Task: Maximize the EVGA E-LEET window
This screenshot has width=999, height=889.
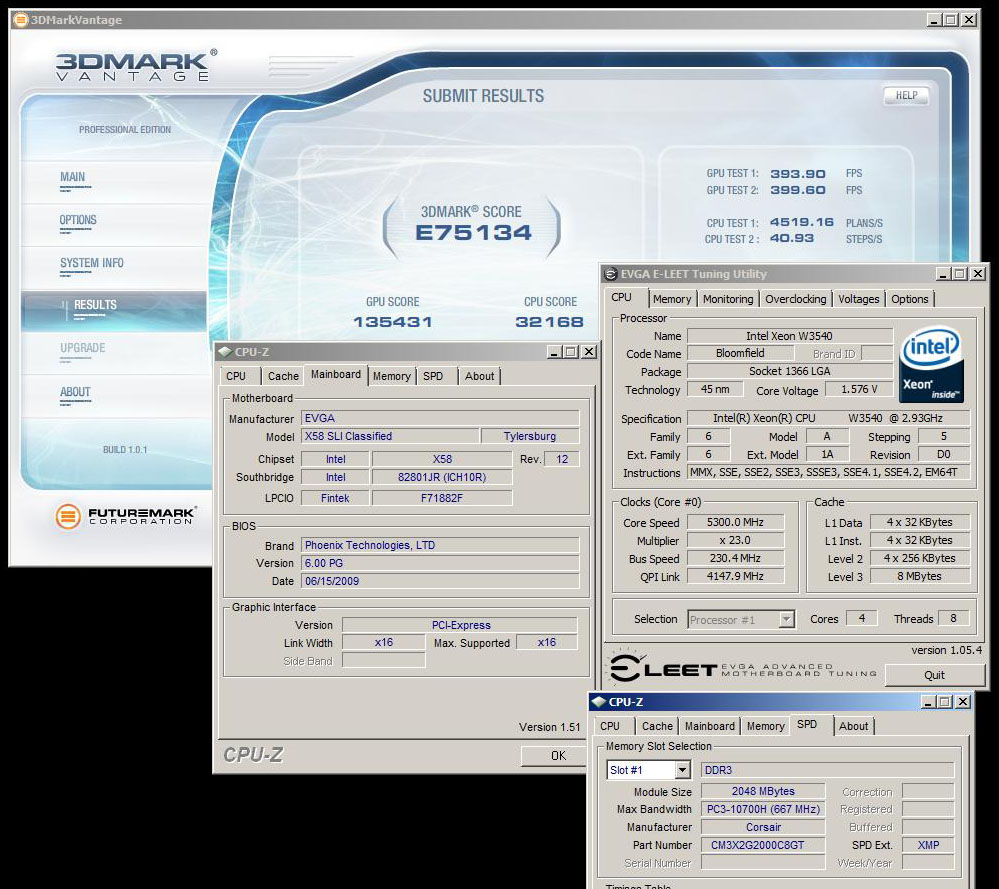Action: click(960, 274)
